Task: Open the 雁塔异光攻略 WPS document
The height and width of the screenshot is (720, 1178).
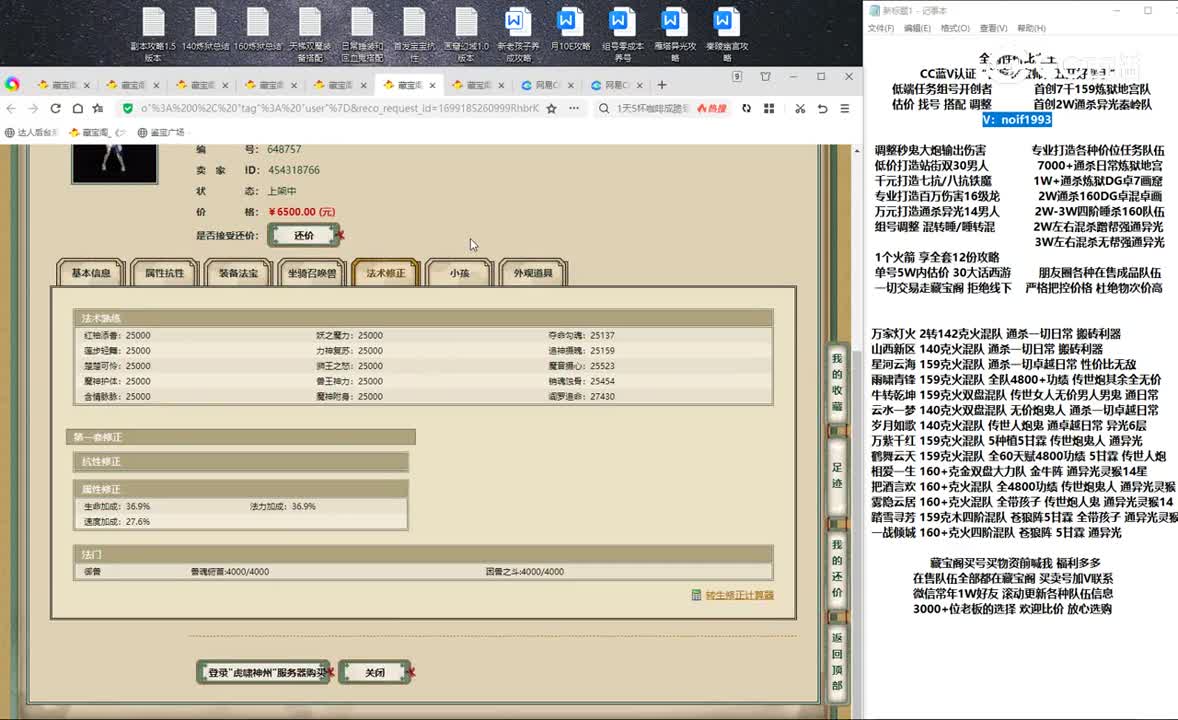Action: click(674, 34)
